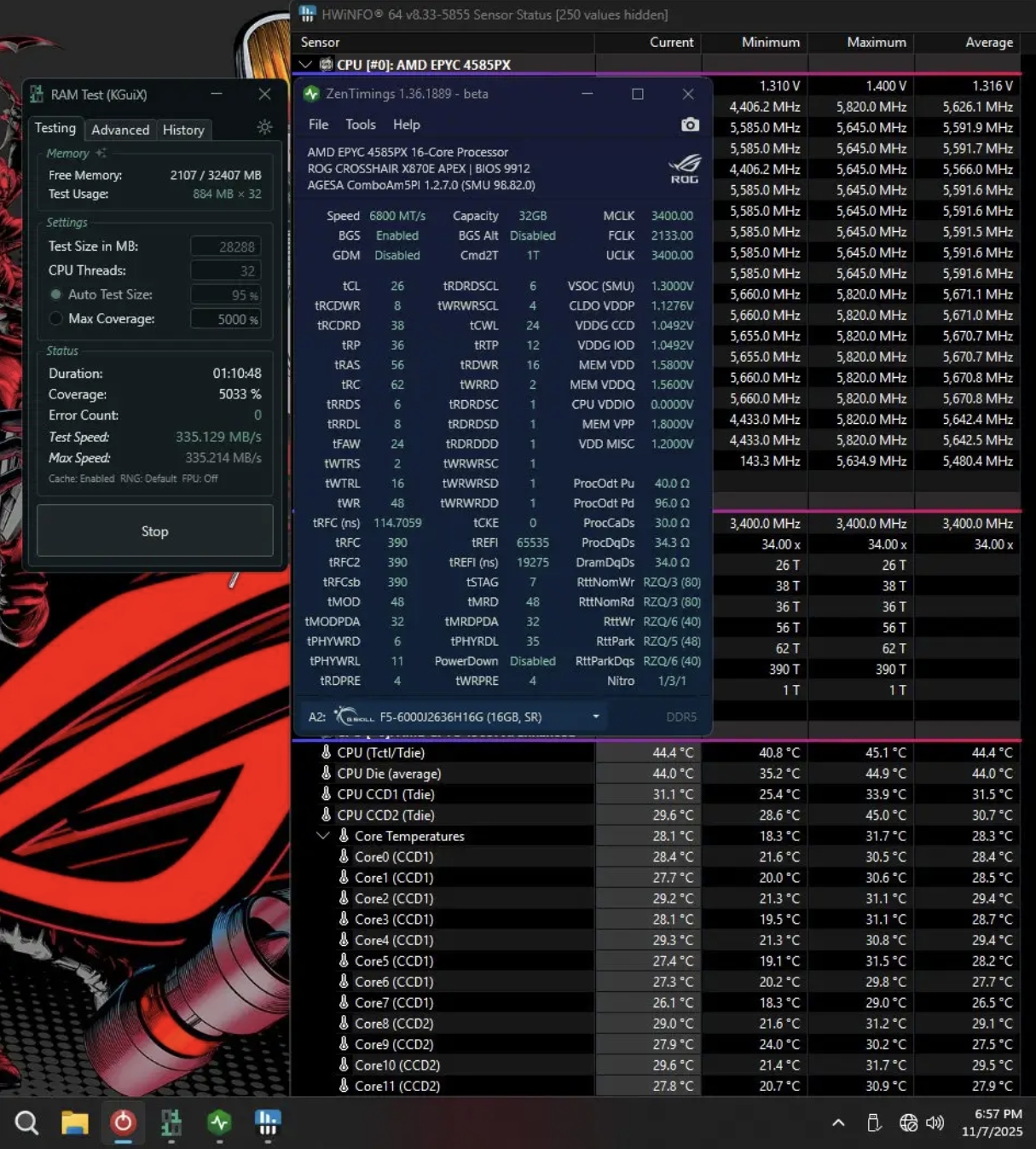1036x1149 pixels.
Task: Select the Core8 (CCD2) temperature row
Action: pyautogui.click(x=657, y=1023)
